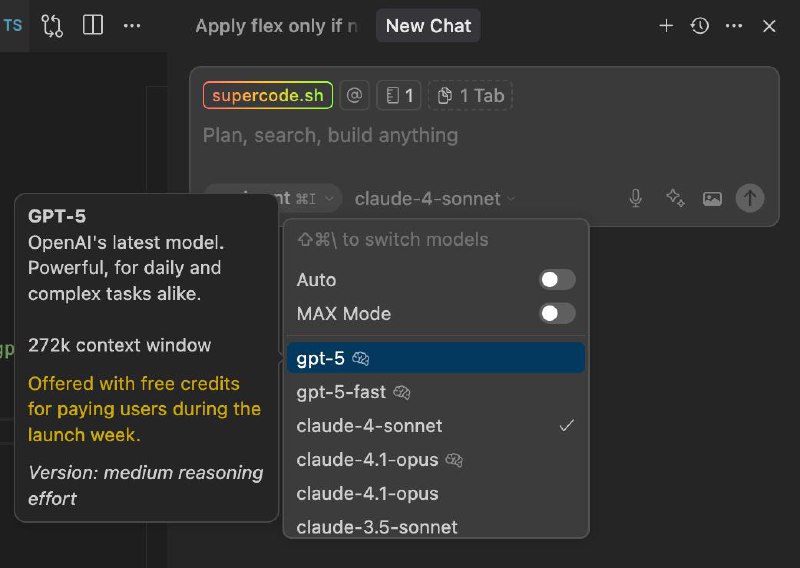Click the @ mention context button

[354, 96]
